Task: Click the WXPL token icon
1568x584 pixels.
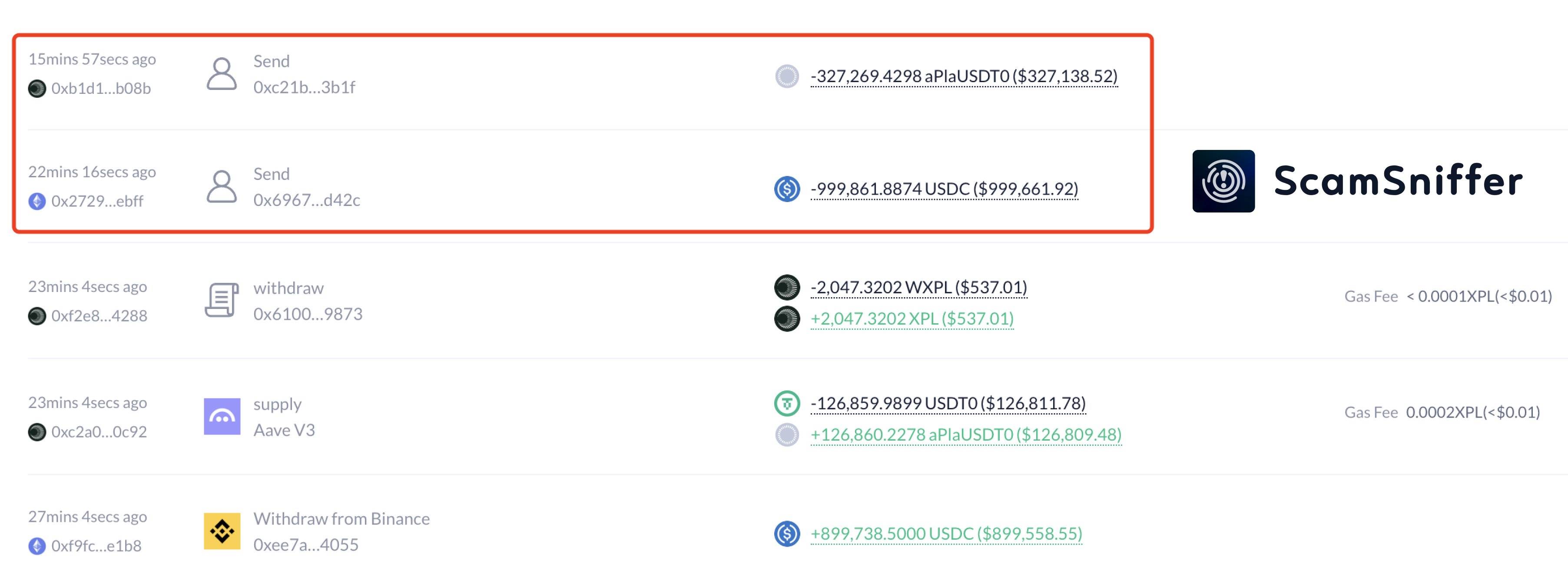Action: [x=786, y=287]
